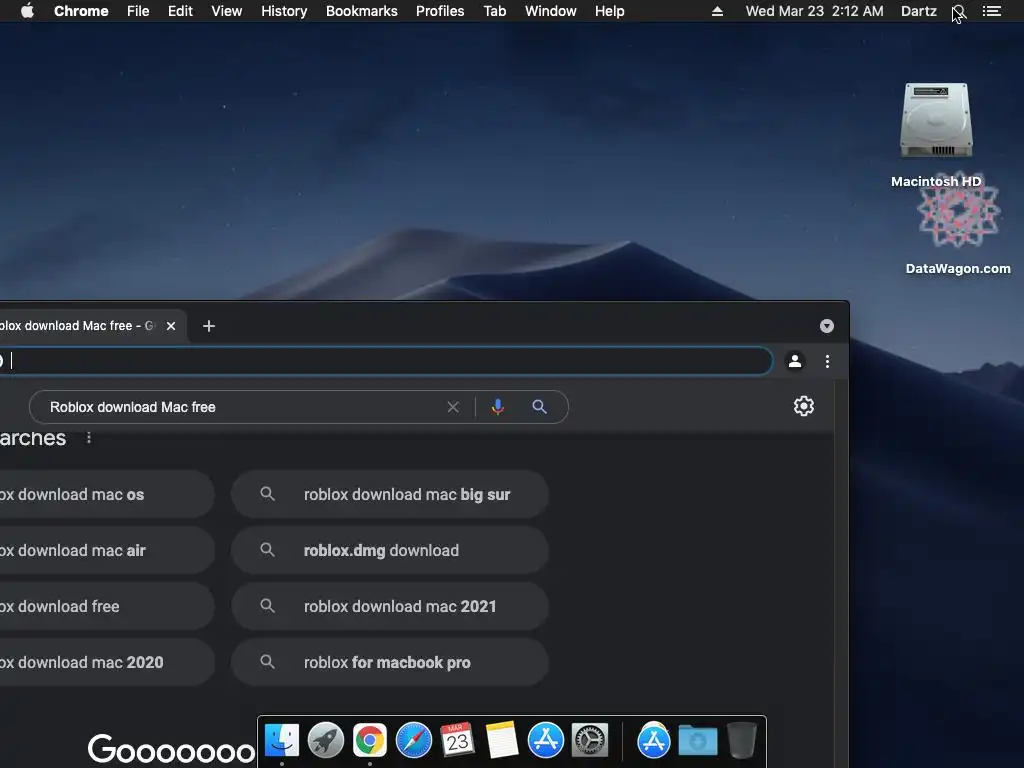Search for download mac air suggestion
Image resolution: width=1024 pixels, height=768 pixels.
click(106, 551)
